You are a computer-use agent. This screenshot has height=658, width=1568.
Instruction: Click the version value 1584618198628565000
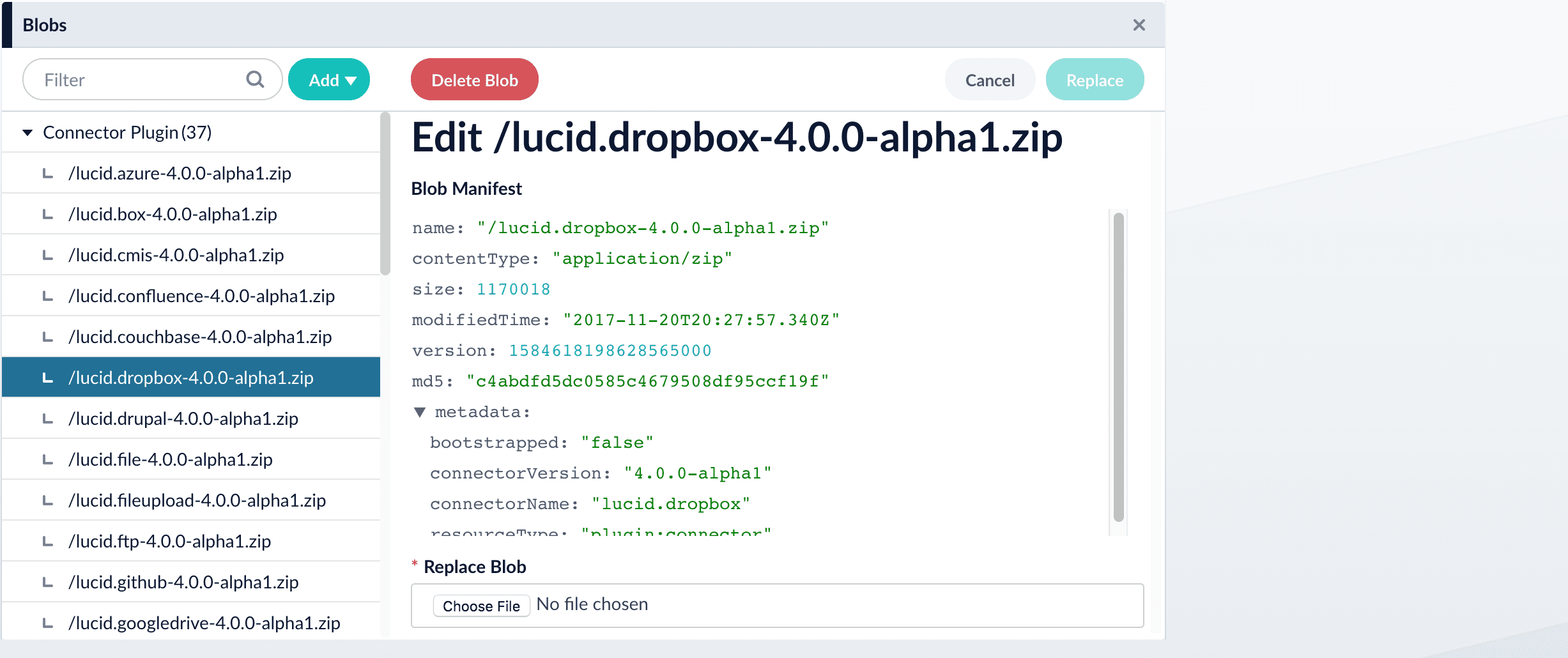point(610,351)
